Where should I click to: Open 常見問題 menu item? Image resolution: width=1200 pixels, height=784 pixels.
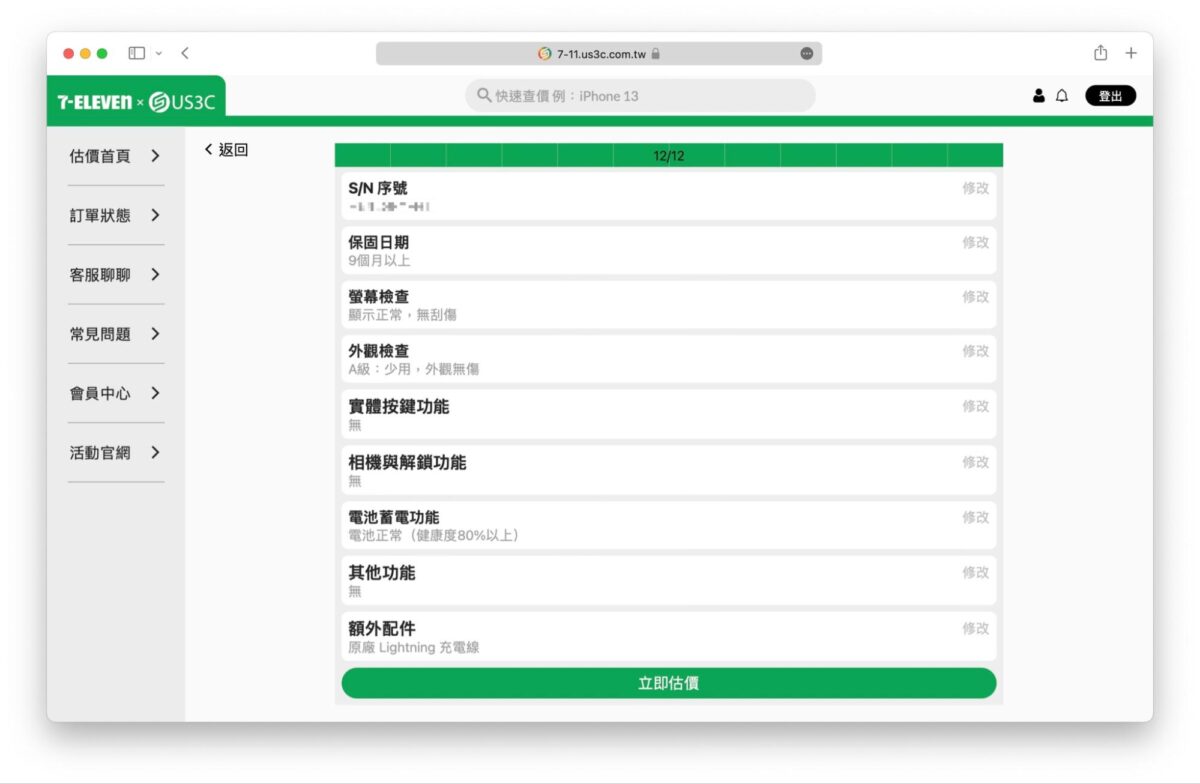100,334
